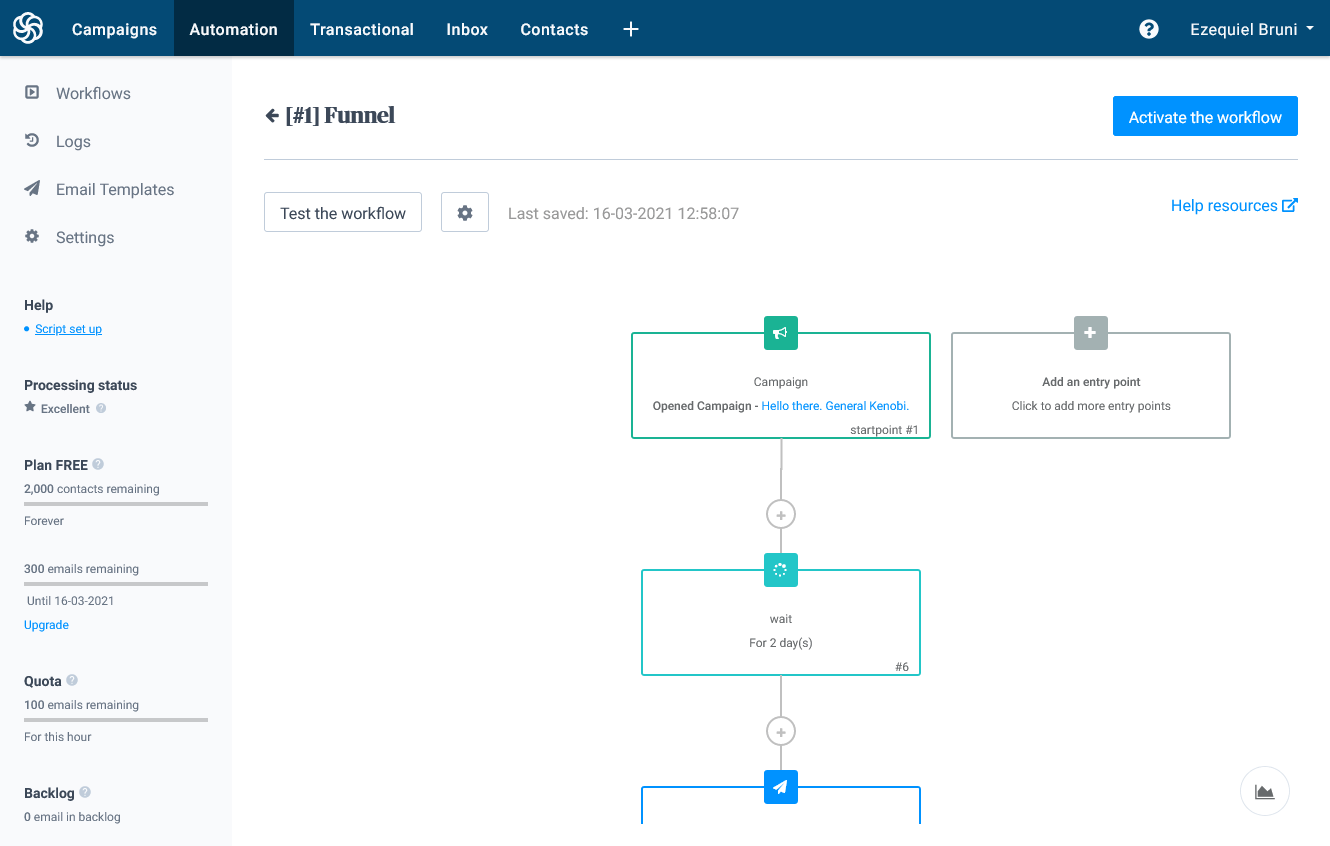The height and width of the screenshot is (846, 1330).
Task: Open workflow settings gear button
Action: point(465,213)
